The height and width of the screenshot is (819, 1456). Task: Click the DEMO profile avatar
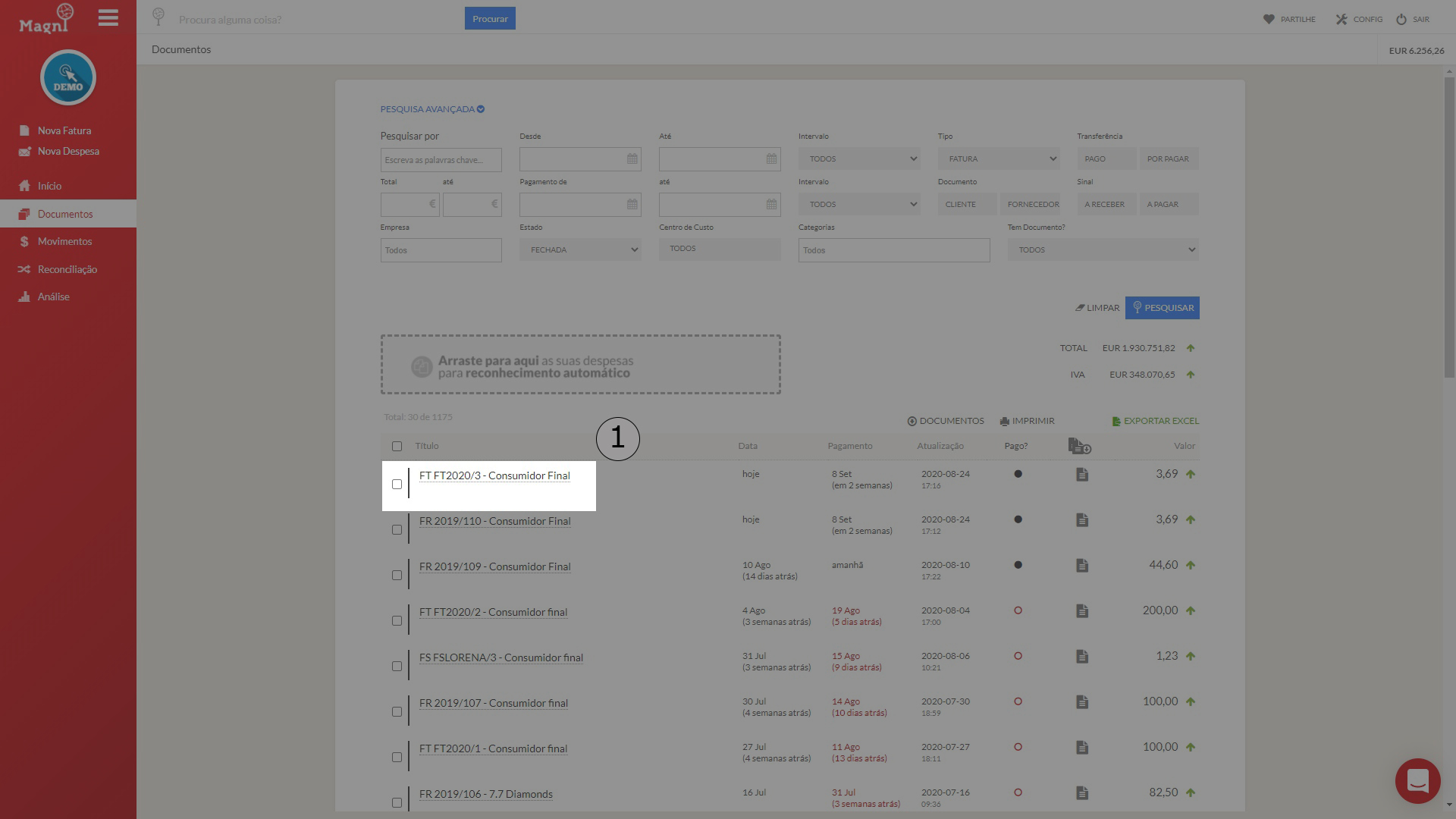pos(68,77)
